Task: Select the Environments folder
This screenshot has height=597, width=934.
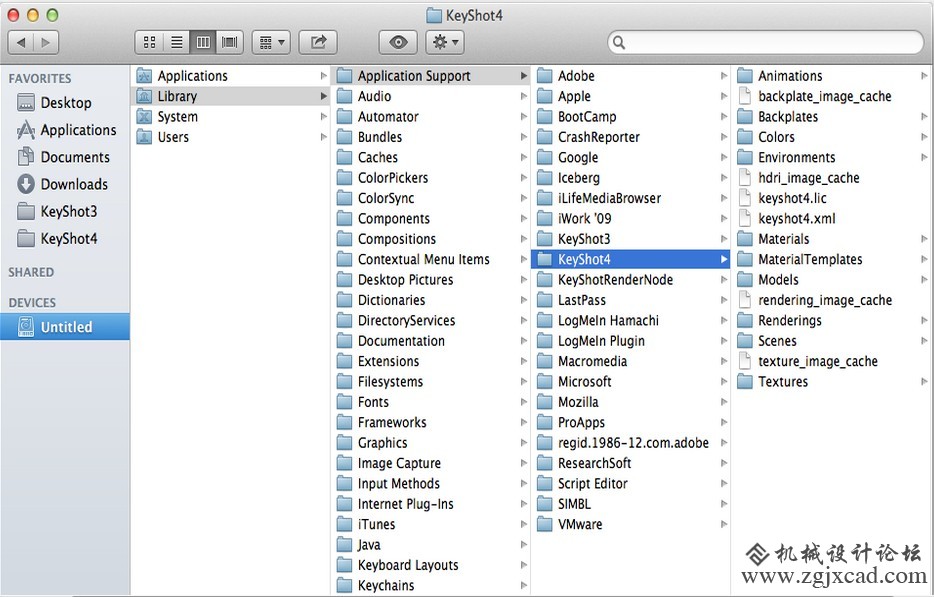Action: (831, 157)
